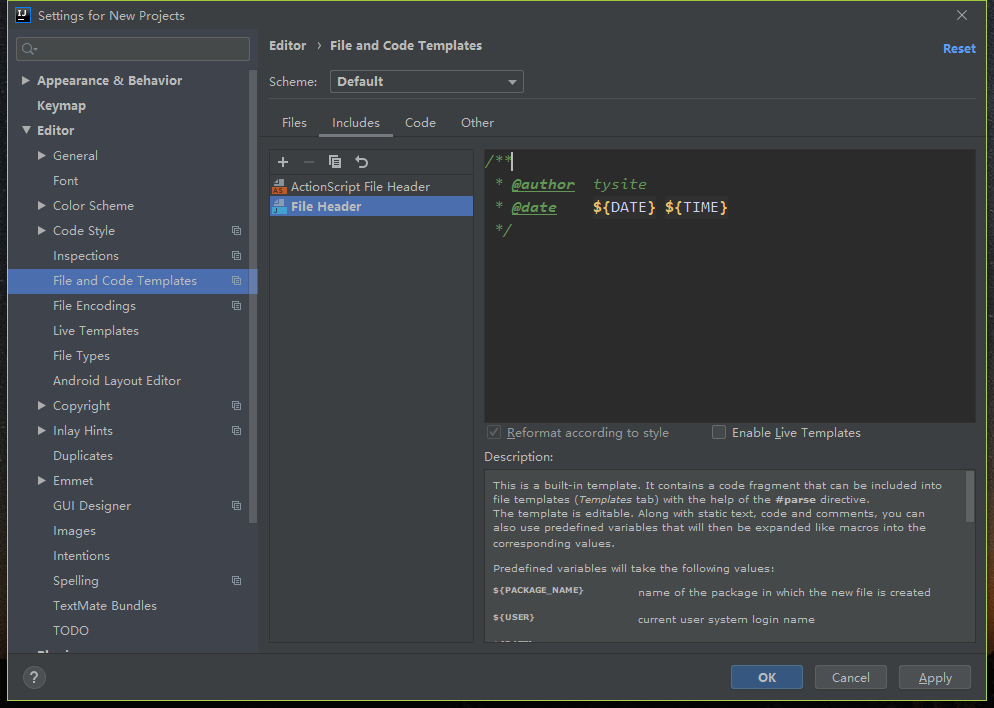Select File and Code Templates in tree
This screenshot has height=708, width=994.
(x=133, y=281)
